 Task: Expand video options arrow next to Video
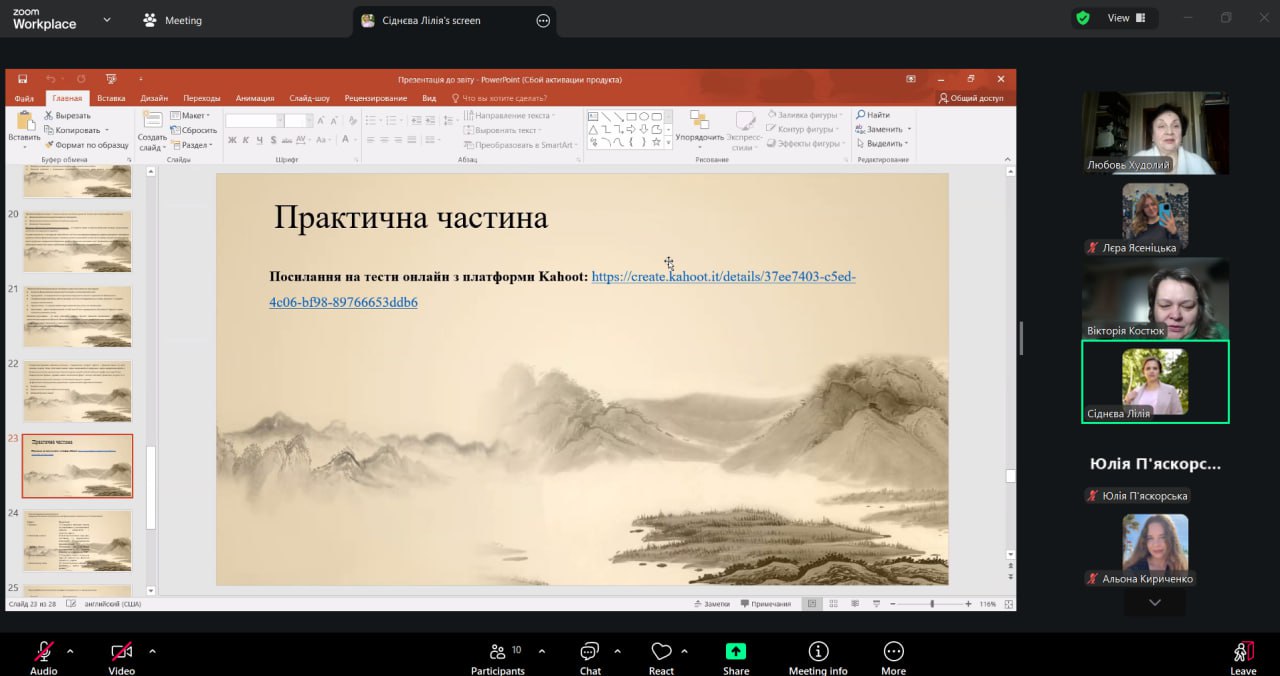click(x=152, y=651)
